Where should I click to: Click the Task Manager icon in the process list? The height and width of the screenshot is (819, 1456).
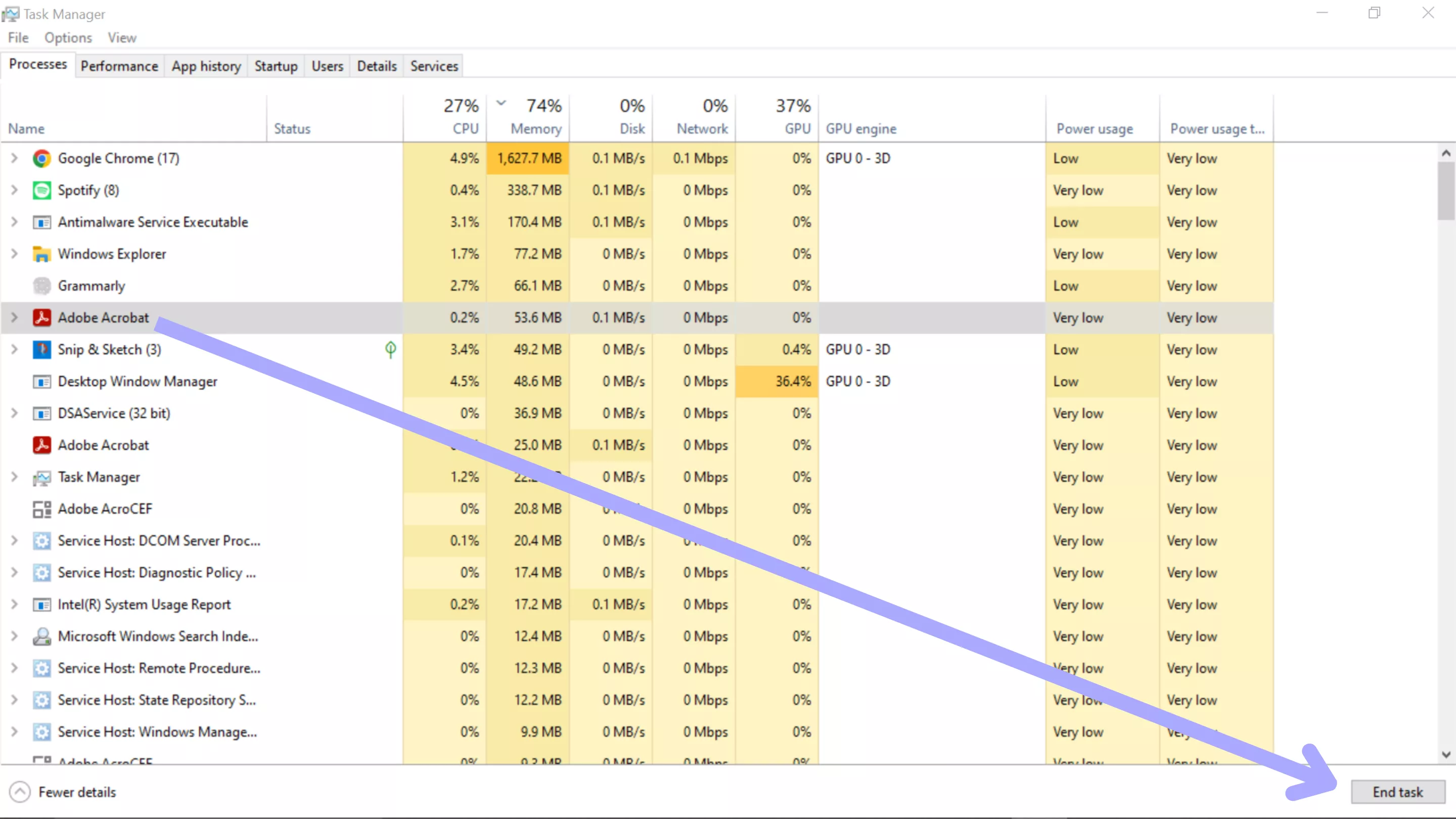(41, 477)
